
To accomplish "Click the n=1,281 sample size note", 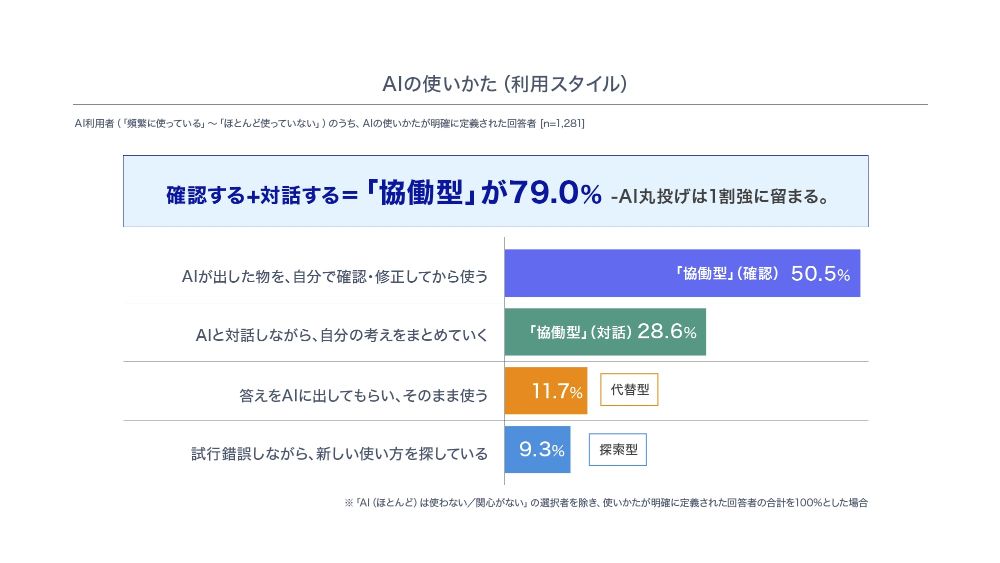I will pos(562,123).
